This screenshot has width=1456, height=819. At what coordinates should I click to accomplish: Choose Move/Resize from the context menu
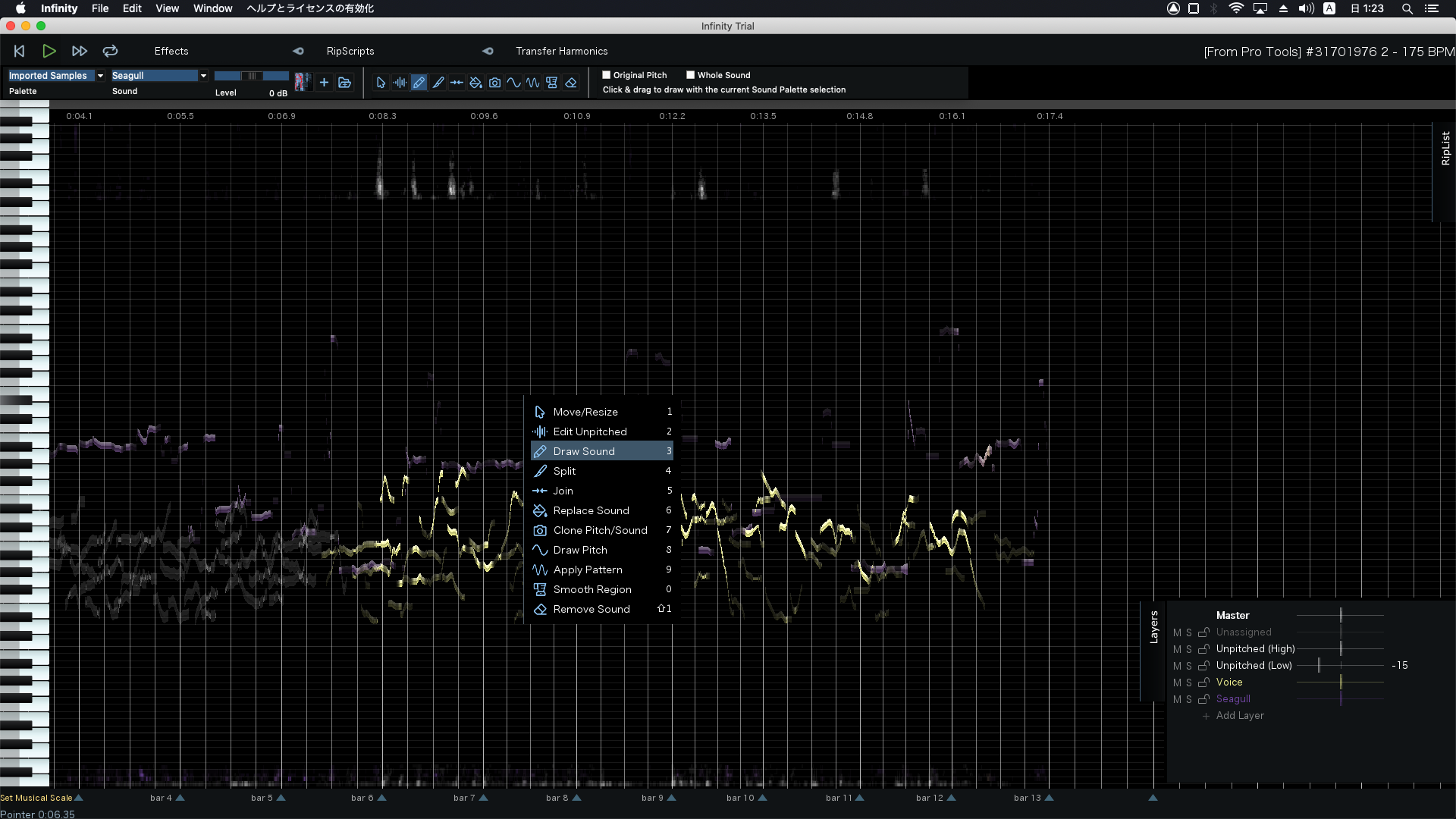coord(602,412)
